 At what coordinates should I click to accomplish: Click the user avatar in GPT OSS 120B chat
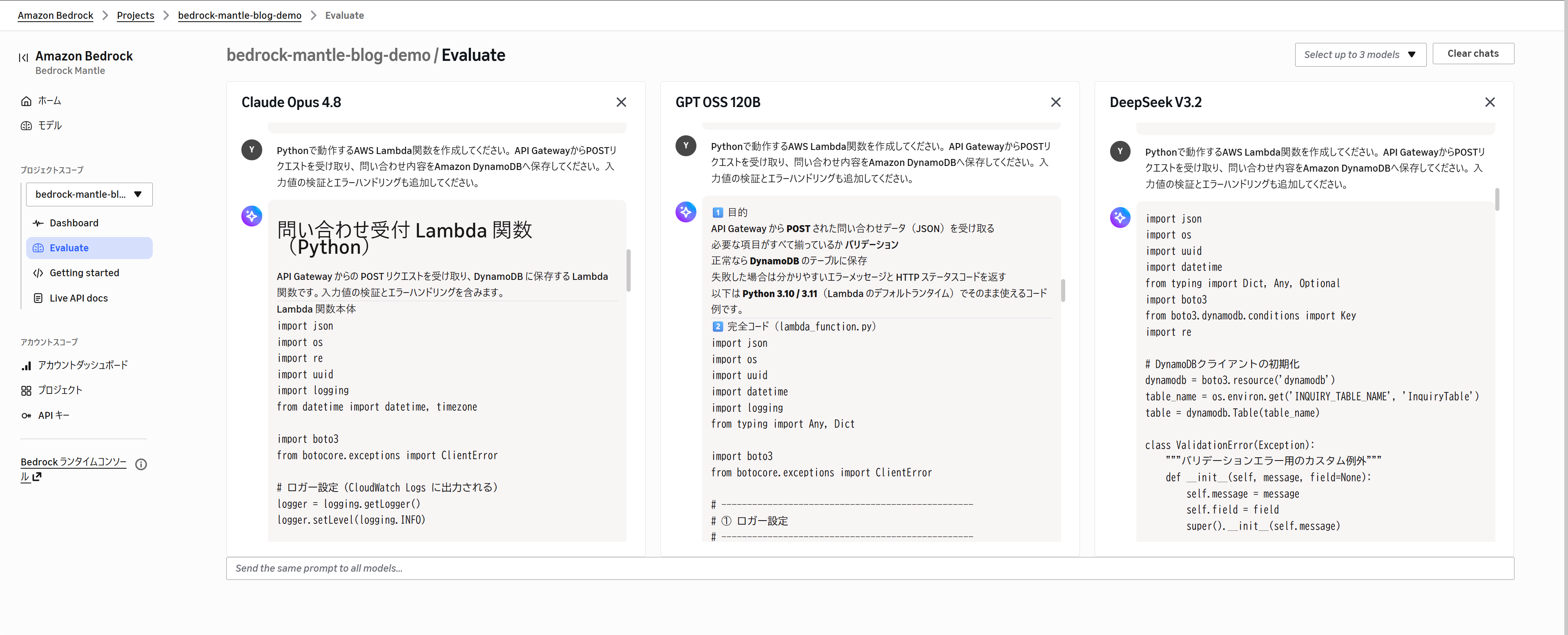pos(686,145)
